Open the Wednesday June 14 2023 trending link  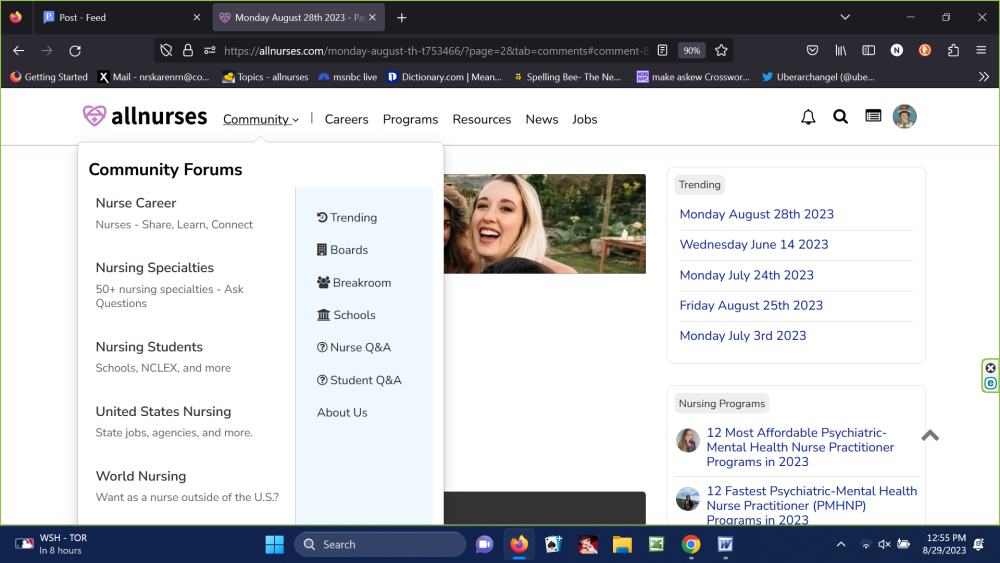(x=754, y=245)
